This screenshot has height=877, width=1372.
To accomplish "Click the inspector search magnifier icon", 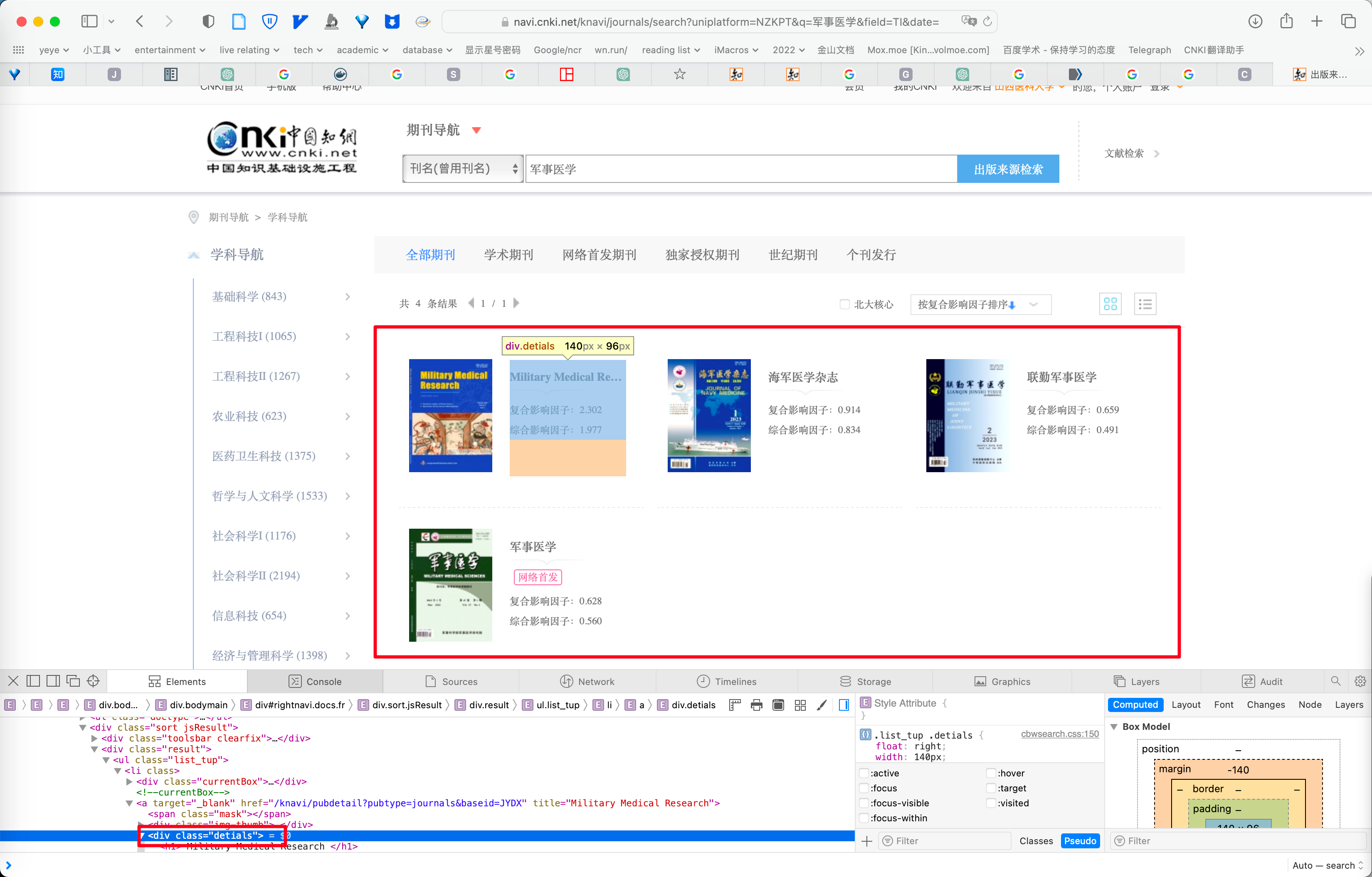I will pos(1335,681).
